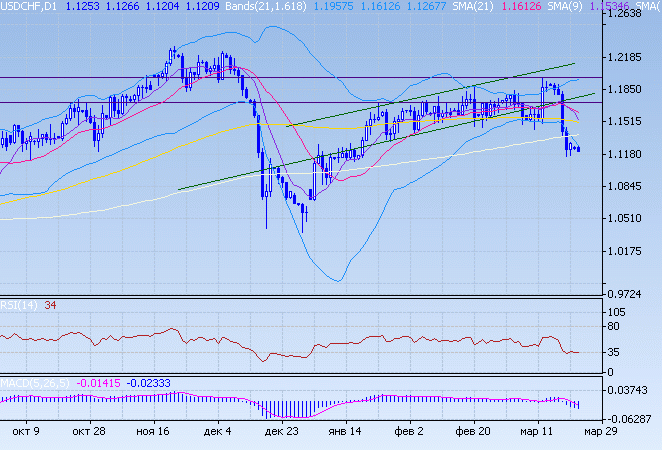
Task: Jump to the мар 11 date marker
Action: click(537, 432)
